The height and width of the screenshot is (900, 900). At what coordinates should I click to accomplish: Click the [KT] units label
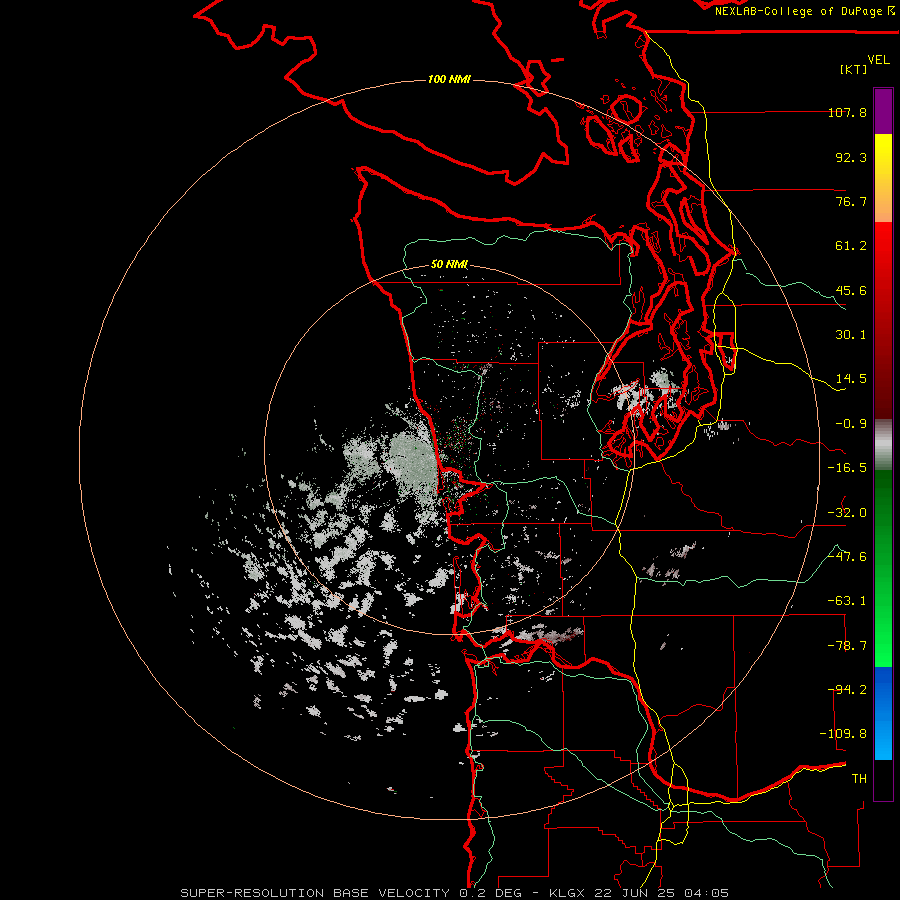(854, 69)
